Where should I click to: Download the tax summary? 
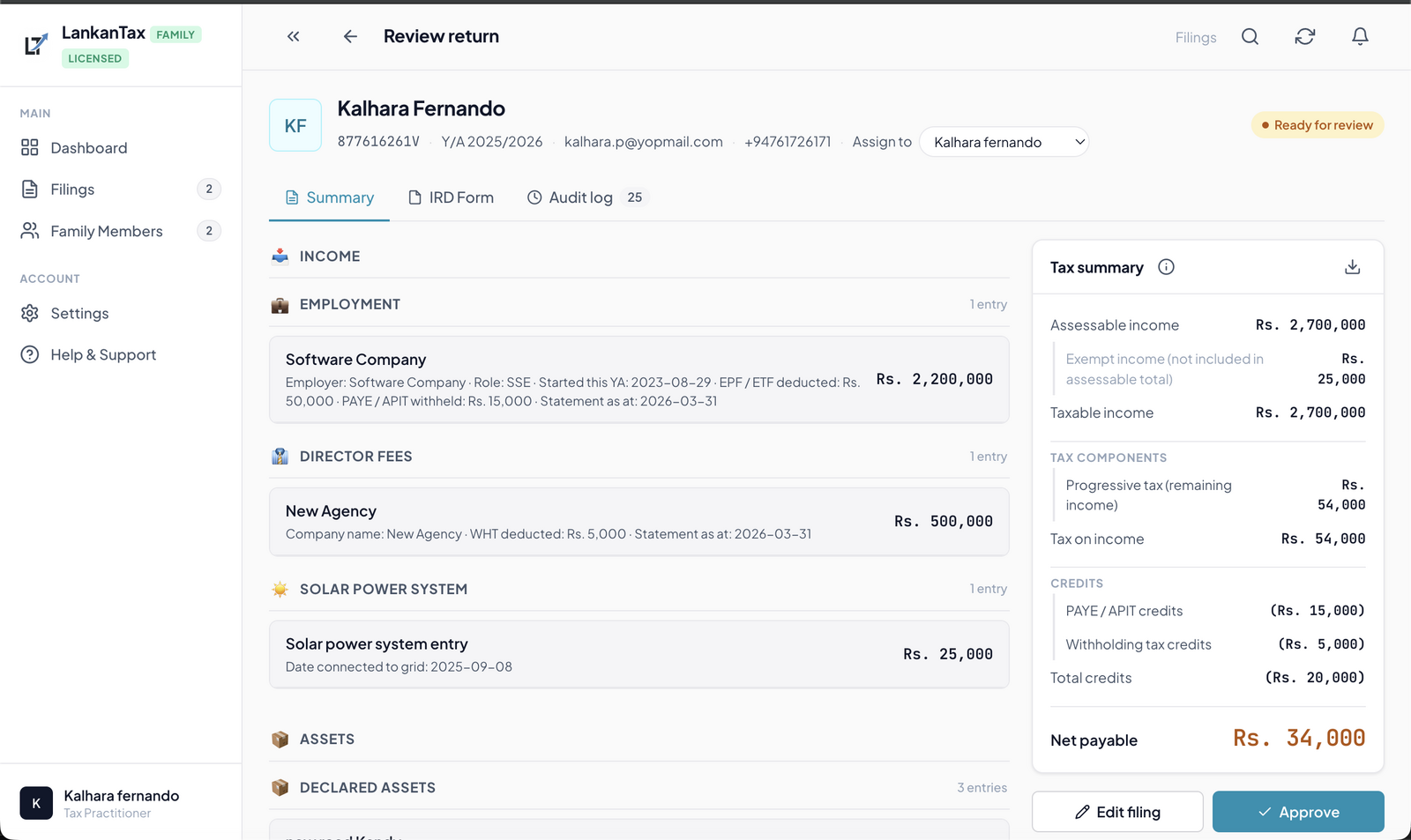[1352, 267]
